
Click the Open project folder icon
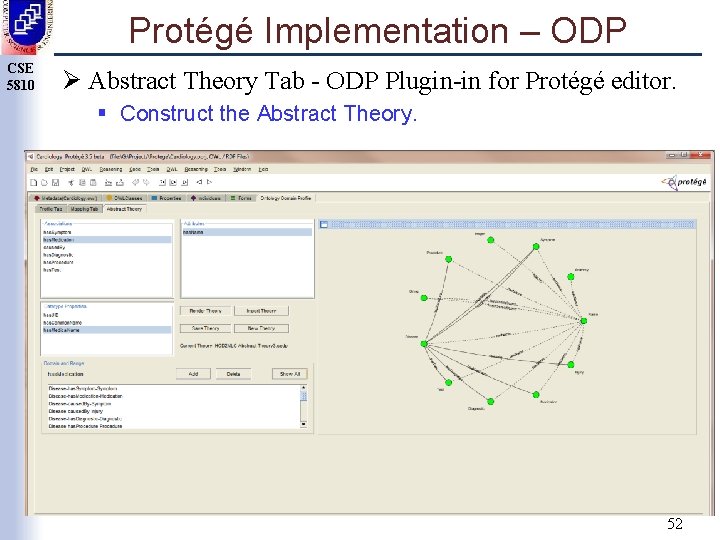(44, 183)
